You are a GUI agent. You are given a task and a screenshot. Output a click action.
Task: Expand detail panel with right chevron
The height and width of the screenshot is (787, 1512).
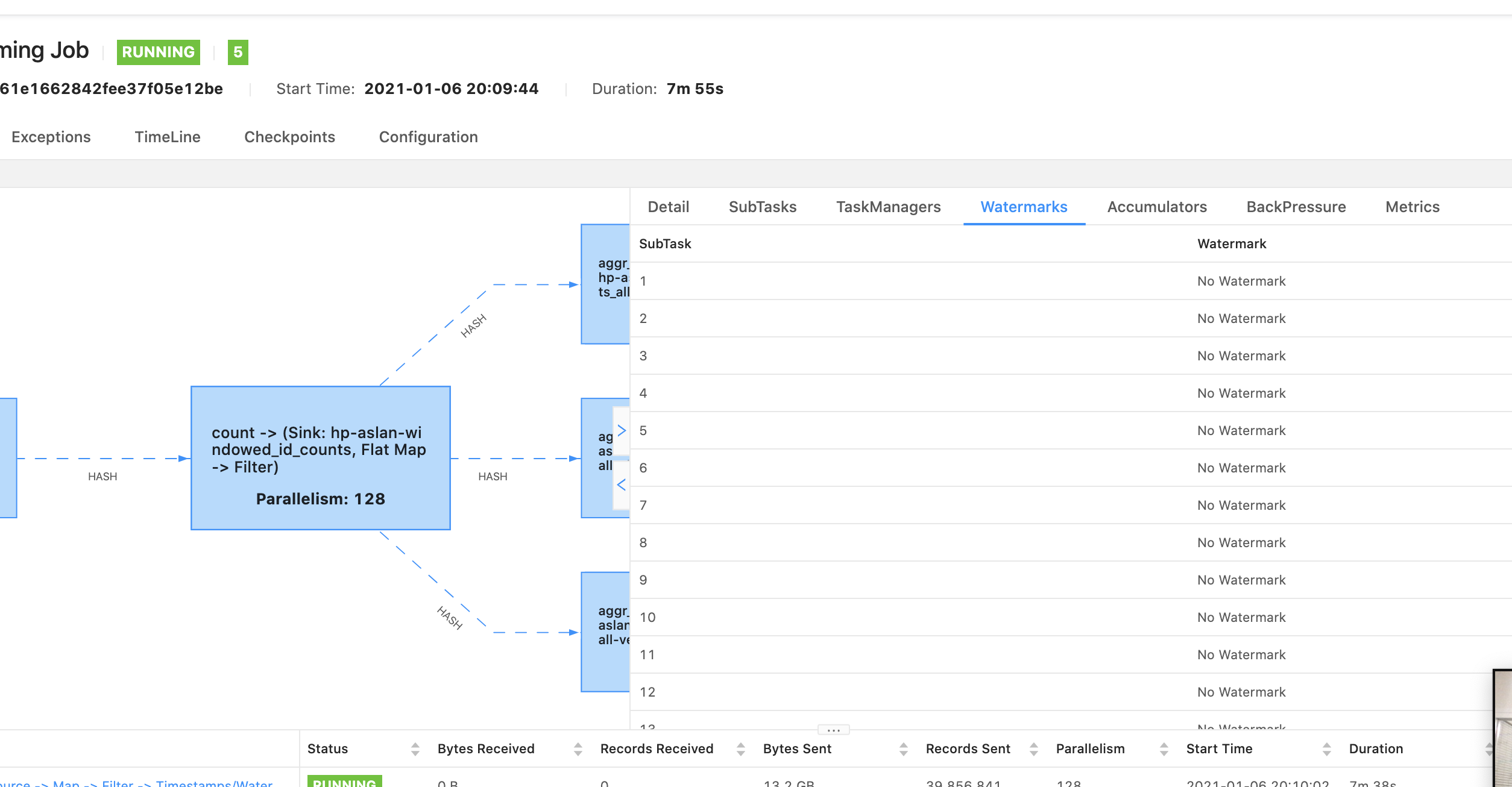point(622,430)
